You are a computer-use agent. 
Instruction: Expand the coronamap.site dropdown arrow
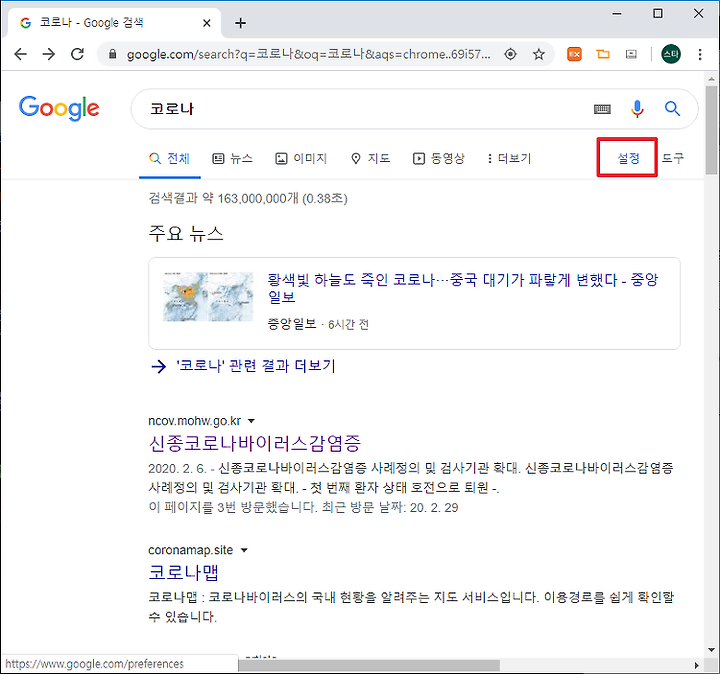(244, 550)
